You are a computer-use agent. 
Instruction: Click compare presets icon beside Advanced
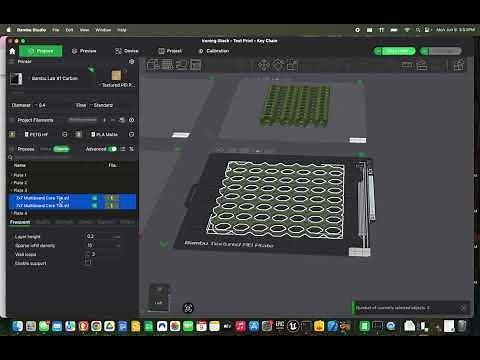tap(123, 149)
